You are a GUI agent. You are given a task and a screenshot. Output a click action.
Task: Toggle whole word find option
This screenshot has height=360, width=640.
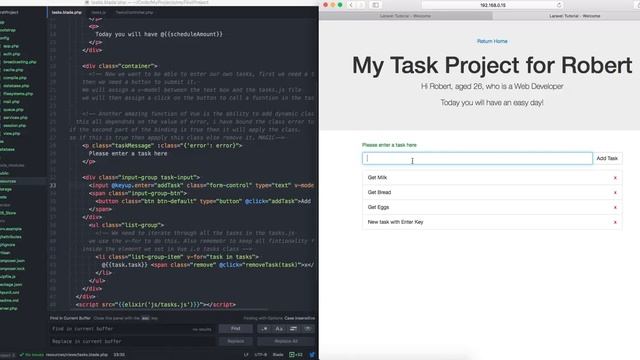308,329
